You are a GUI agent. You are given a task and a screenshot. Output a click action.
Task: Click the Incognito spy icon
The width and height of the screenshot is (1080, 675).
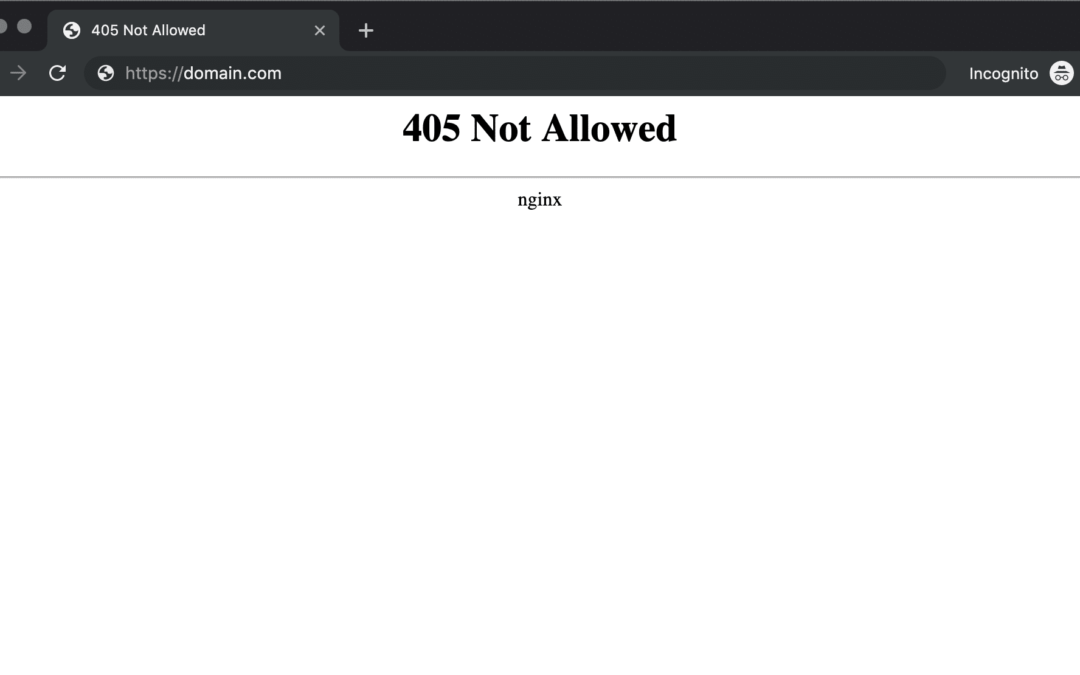[x=1061, y=73]
